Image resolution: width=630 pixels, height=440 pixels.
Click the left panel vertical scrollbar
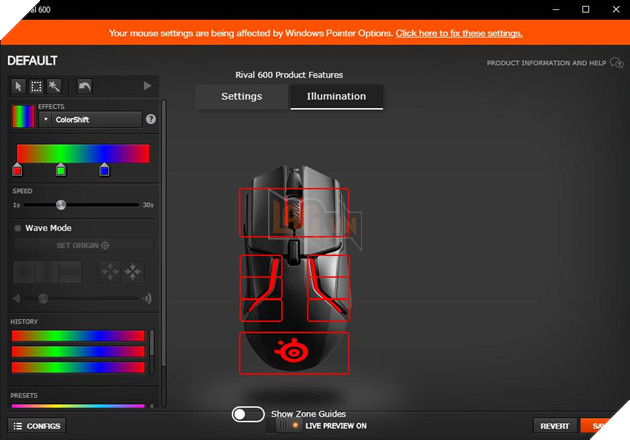[164, 233]
